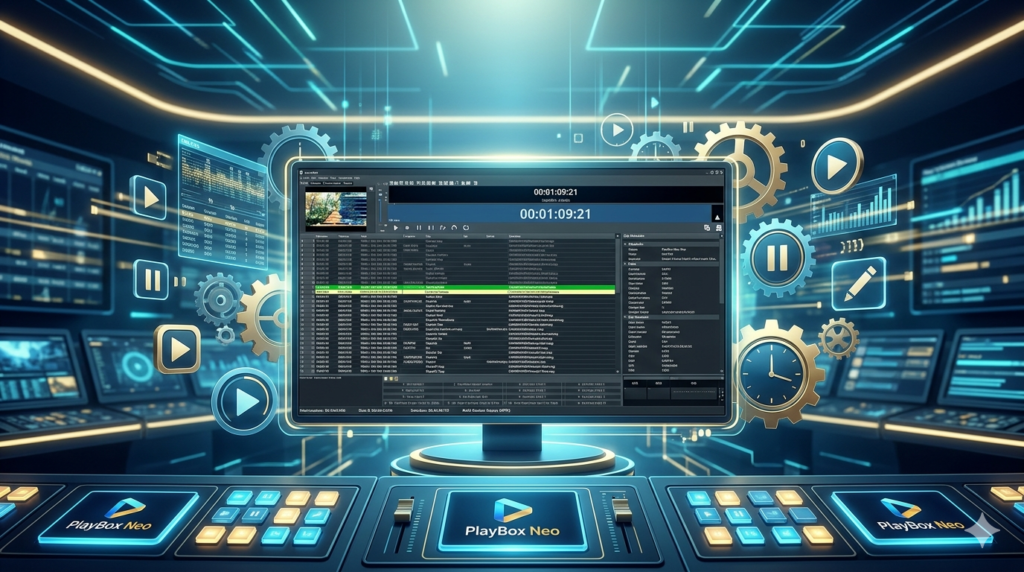This screenshot has width=1024, height=572.
Task: Open the video preview thumbnail
Action: tap(336, 209)
